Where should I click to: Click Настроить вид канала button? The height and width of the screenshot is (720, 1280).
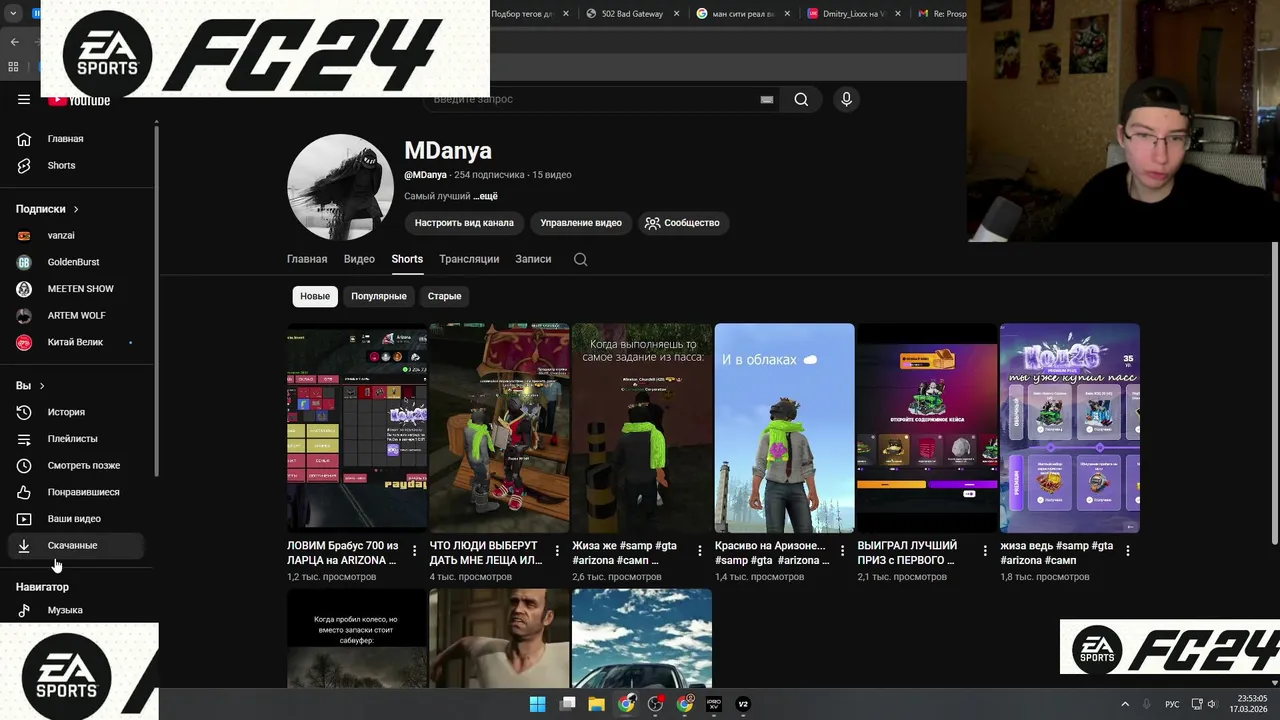(x=464, y=223)
